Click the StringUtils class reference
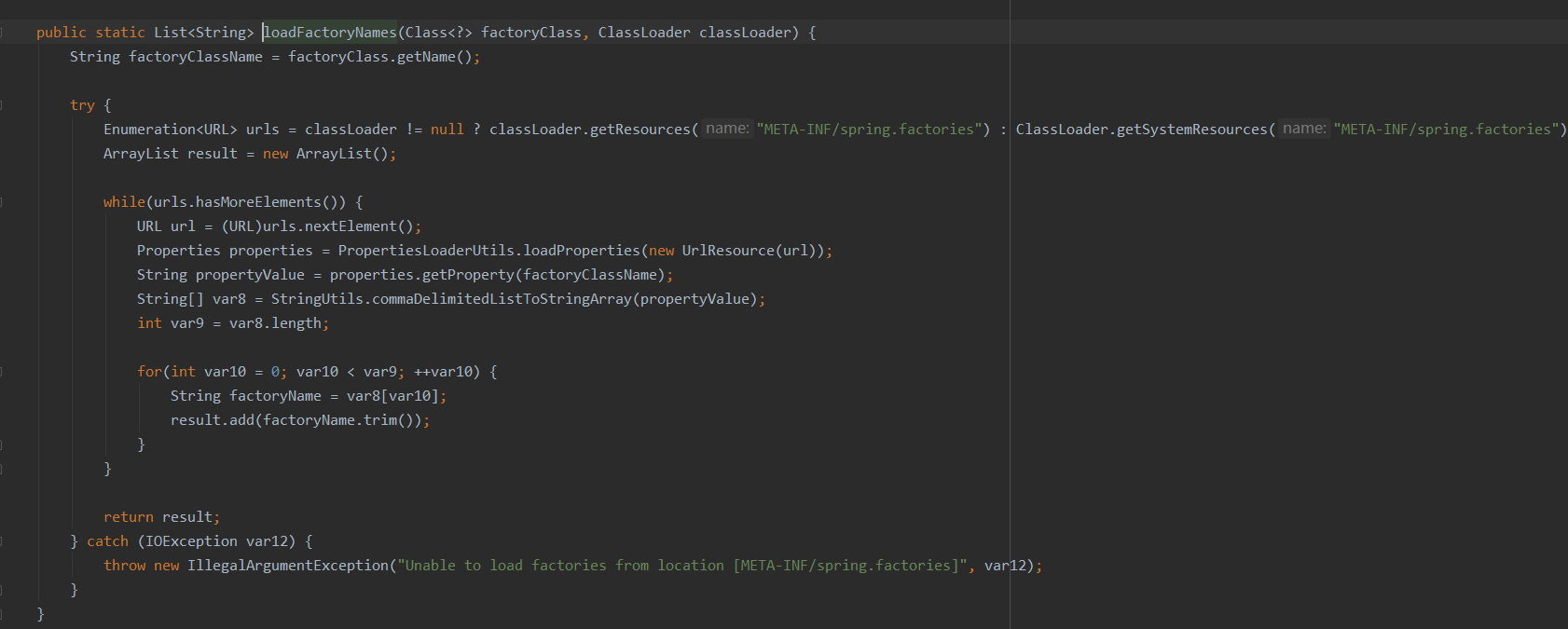This screenshot has height=629, width=1568. coord(317,299)
